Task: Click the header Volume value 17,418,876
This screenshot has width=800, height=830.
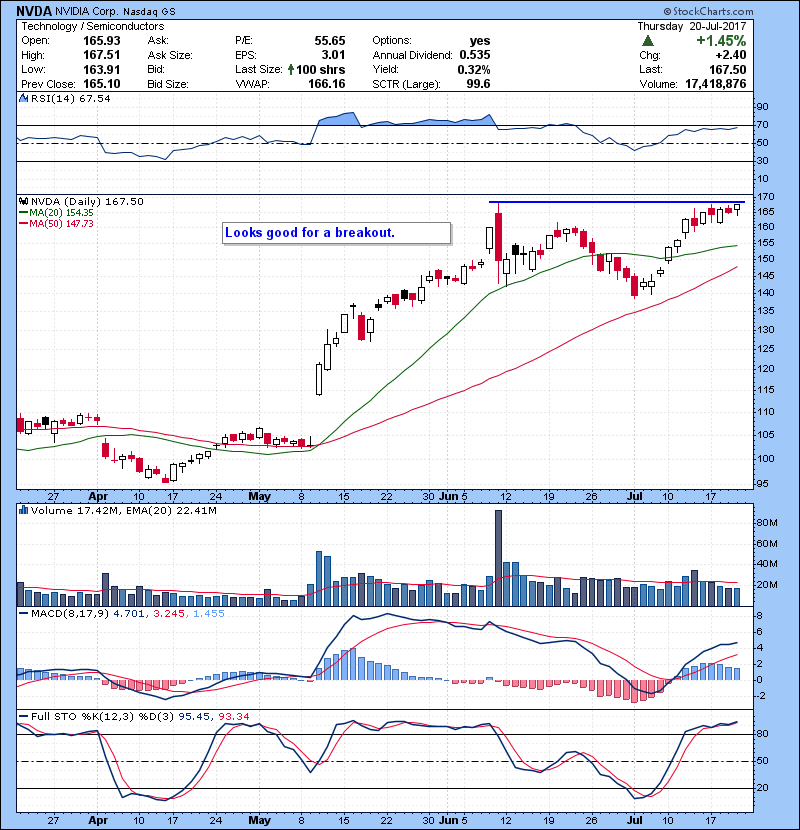Action: pos(715,84)
